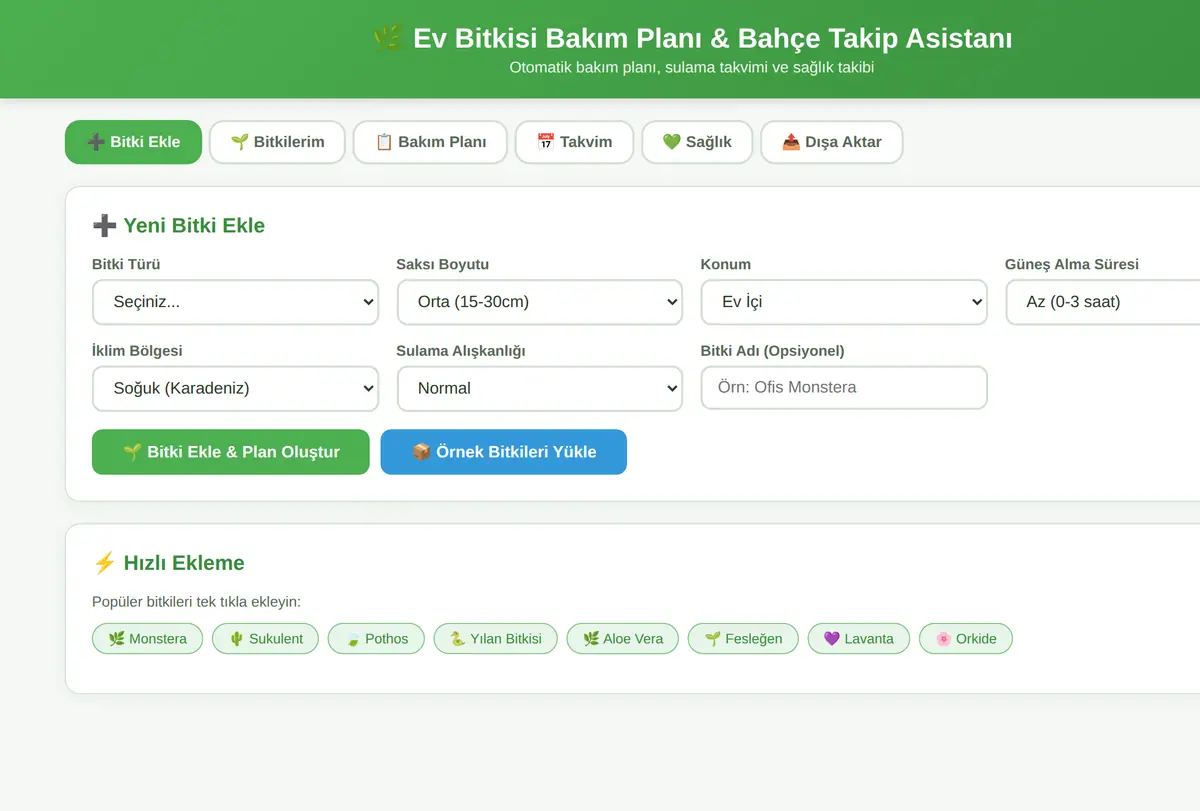Open the Güneş Alma Süresi dropdown
The height and width of the screenshot is (811, 1200).
[1102, 302]
